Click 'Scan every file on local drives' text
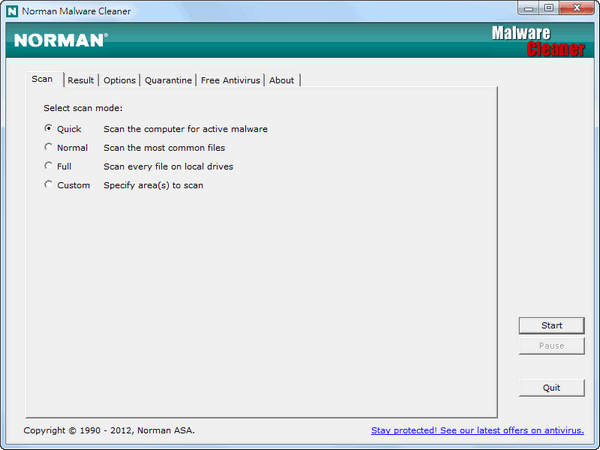Screen dimensions: 600x450 (x=168, y=166)
